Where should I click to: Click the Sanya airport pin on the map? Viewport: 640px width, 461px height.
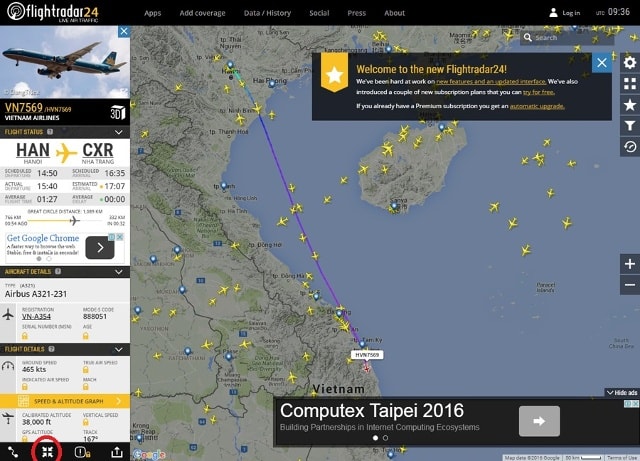[x=394, y=206]
